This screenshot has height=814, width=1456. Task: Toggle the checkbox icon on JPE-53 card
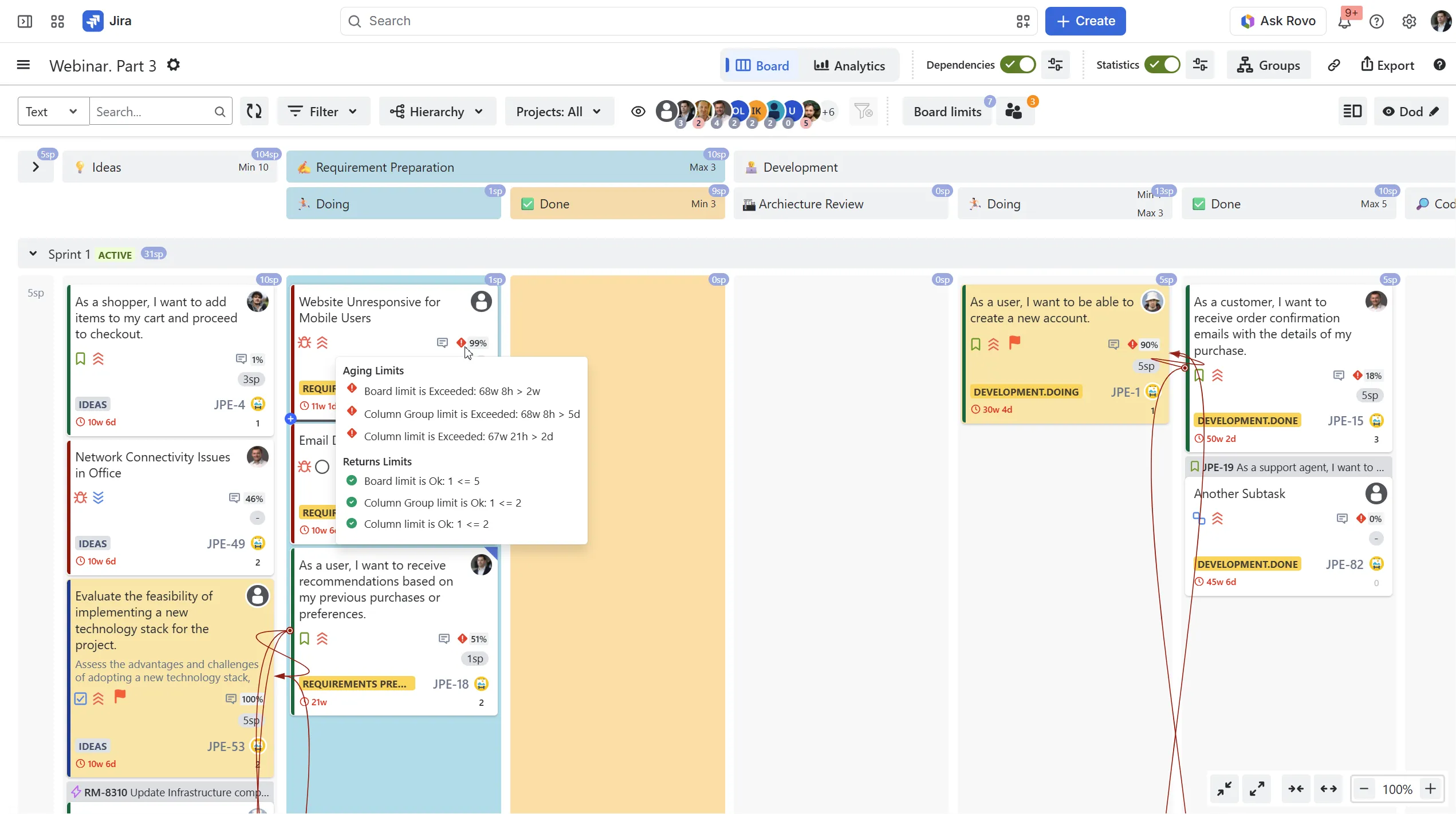click(81, 698)
